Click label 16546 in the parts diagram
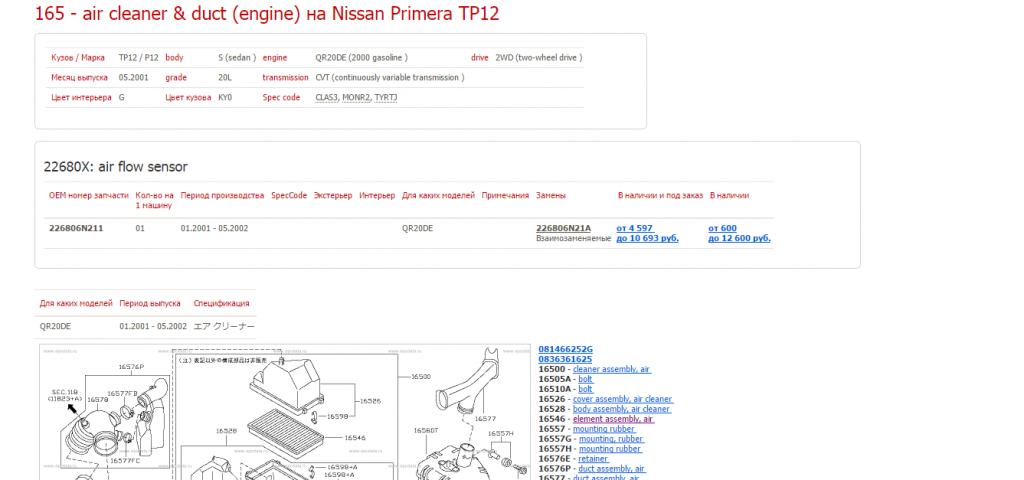 354,438
